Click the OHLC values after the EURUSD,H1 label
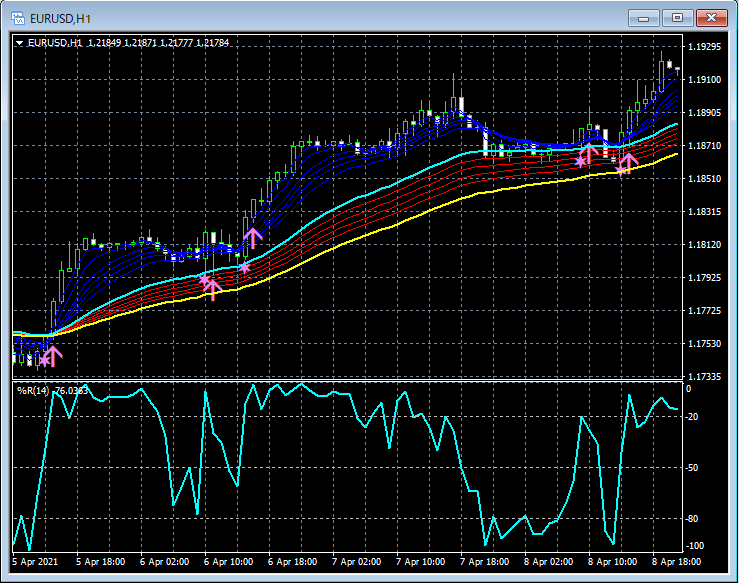Image resolution: width=740 pixels, height=583 pixels. [x=158, y=43]
